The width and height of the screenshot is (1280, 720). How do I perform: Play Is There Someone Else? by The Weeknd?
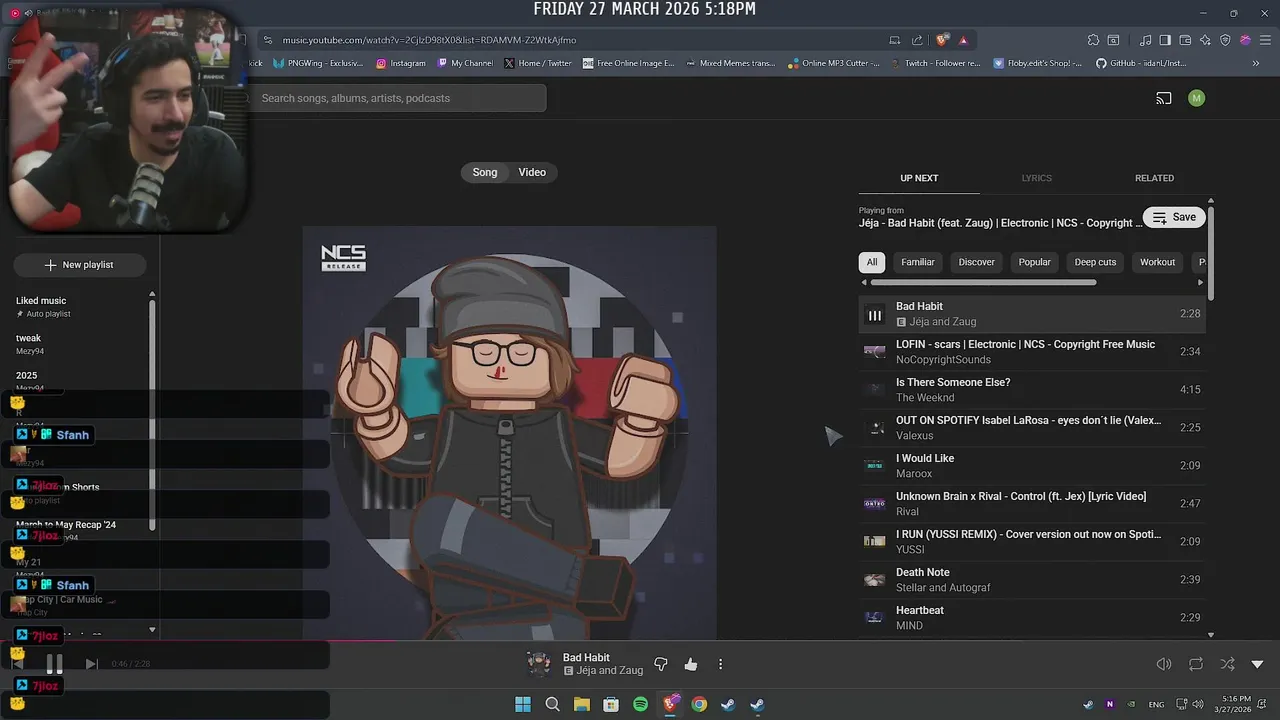coord(1033,390)
